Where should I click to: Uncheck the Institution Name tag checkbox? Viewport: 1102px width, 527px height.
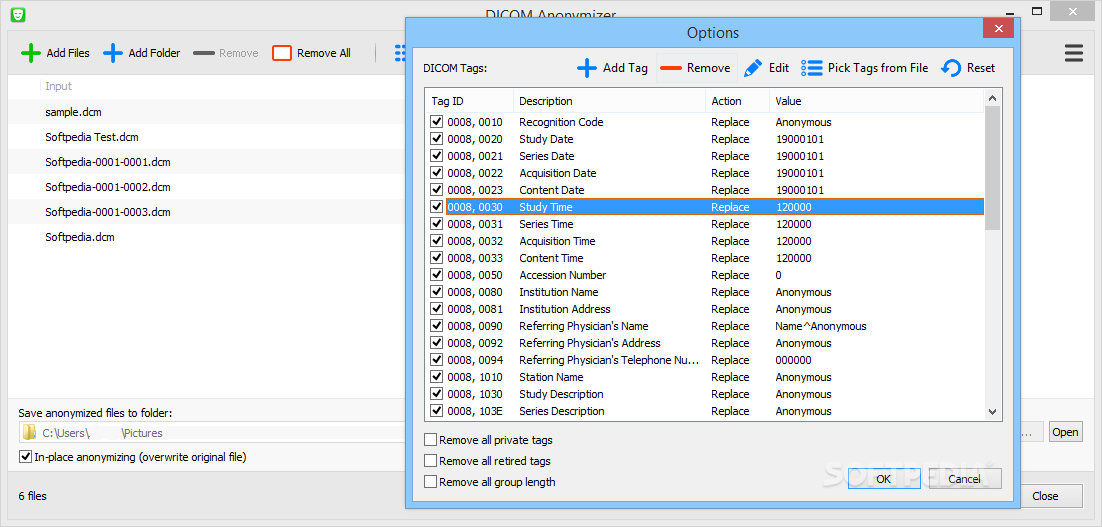pos(436,292)
